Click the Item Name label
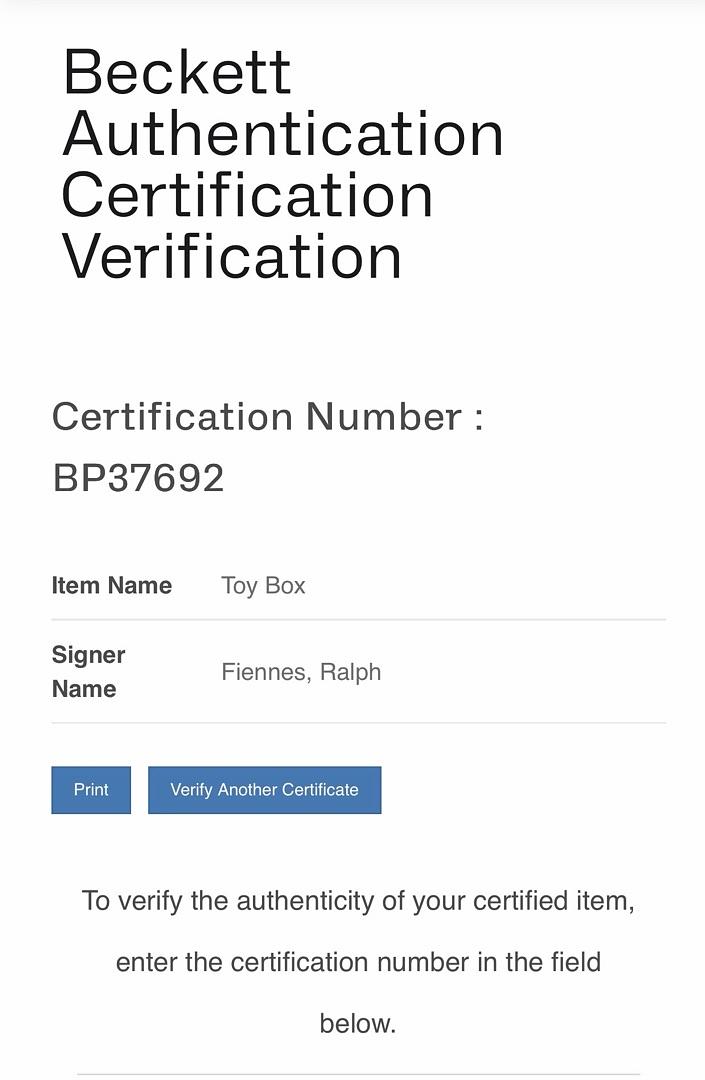This screenshot has width=705, height=1080. pyautogui.click(x=111, y=586)
